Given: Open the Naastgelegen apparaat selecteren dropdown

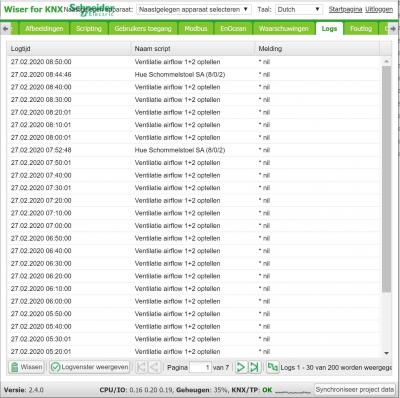Looking at the screenshot, I should [194, 10].
